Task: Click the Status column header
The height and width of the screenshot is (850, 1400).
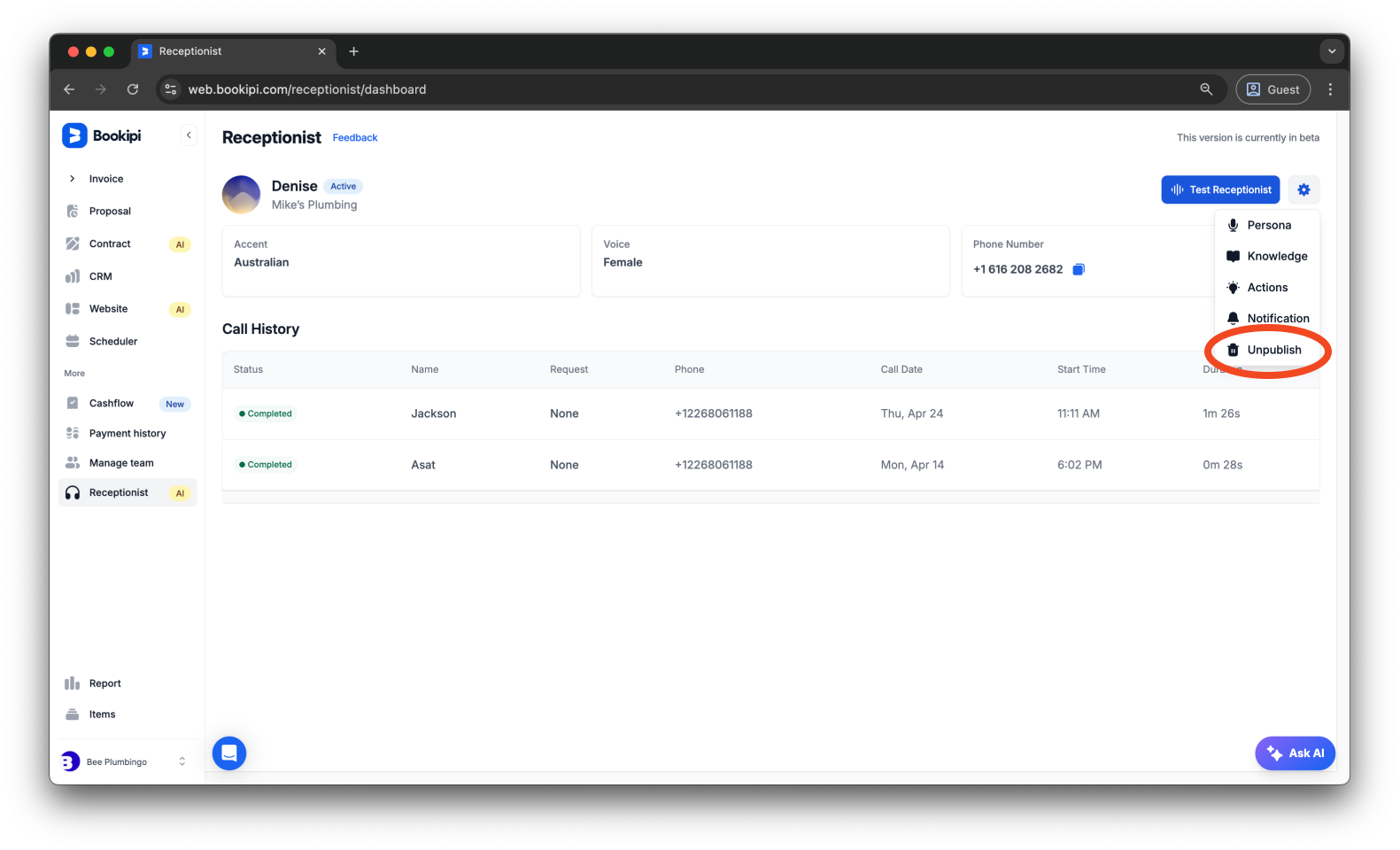Action: 248,369
